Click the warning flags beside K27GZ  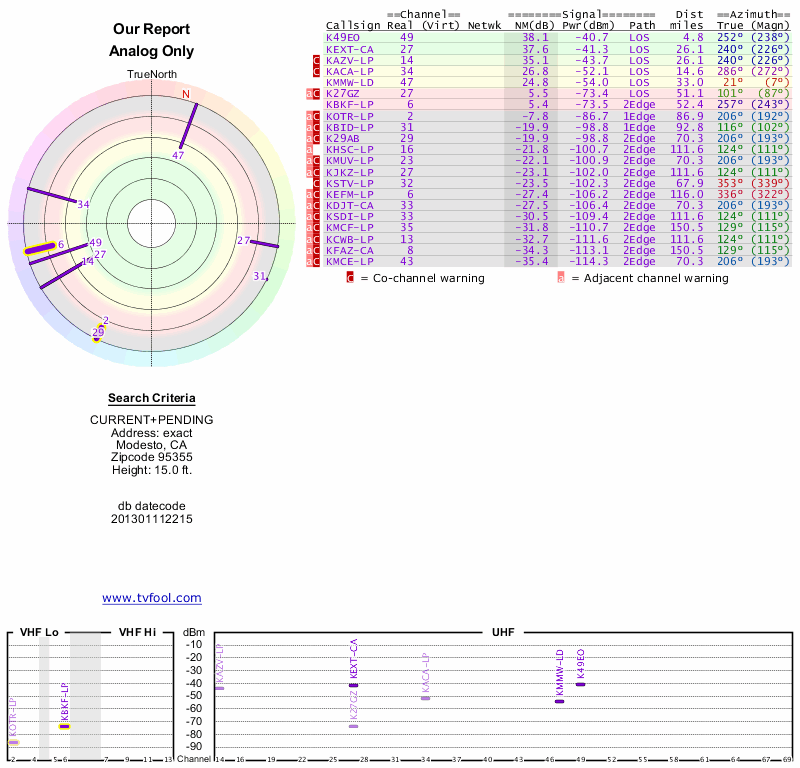point(313,93)
